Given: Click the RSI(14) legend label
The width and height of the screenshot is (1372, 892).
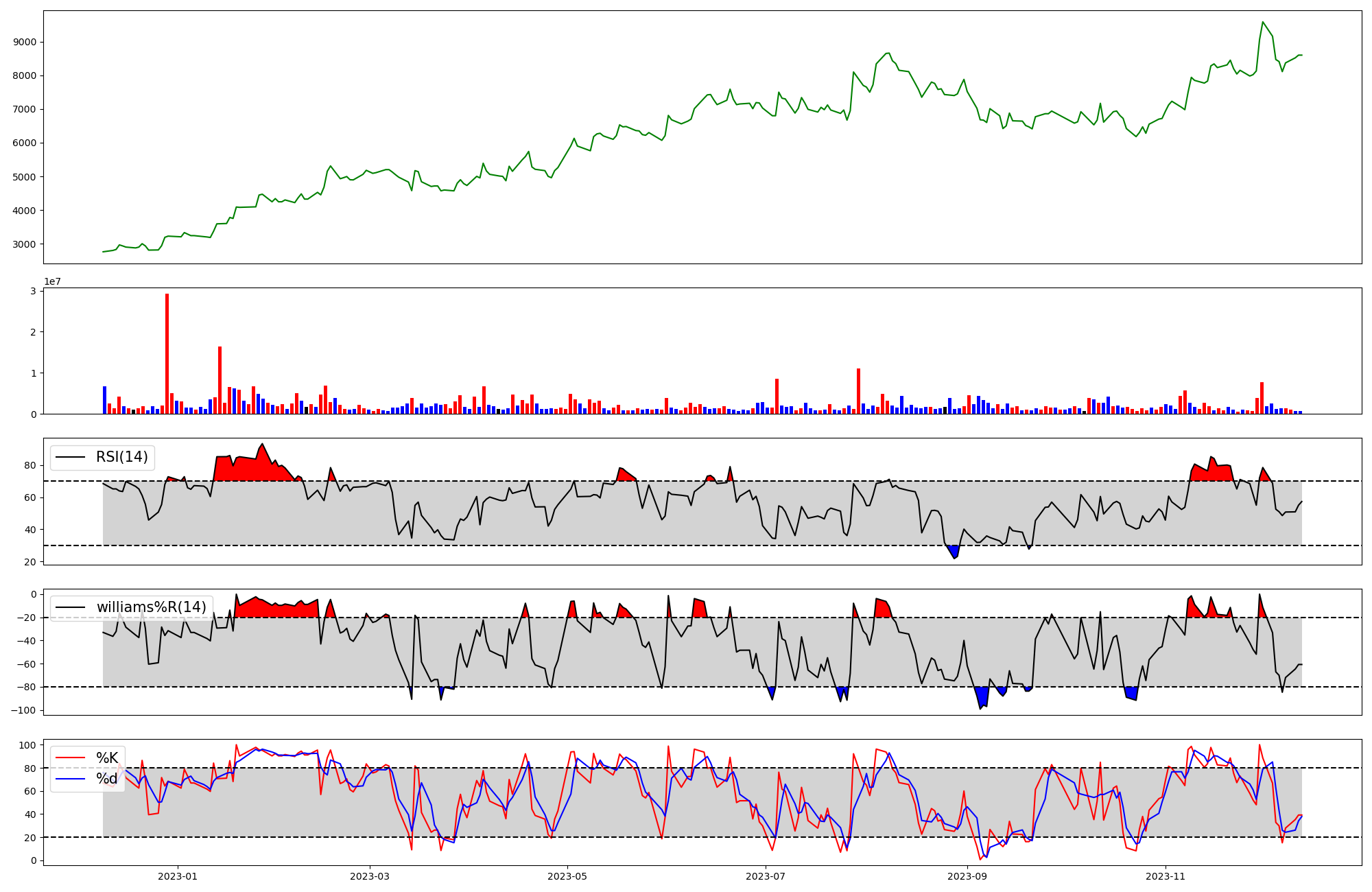Looking at the screenshot, I should pos(121,457).
